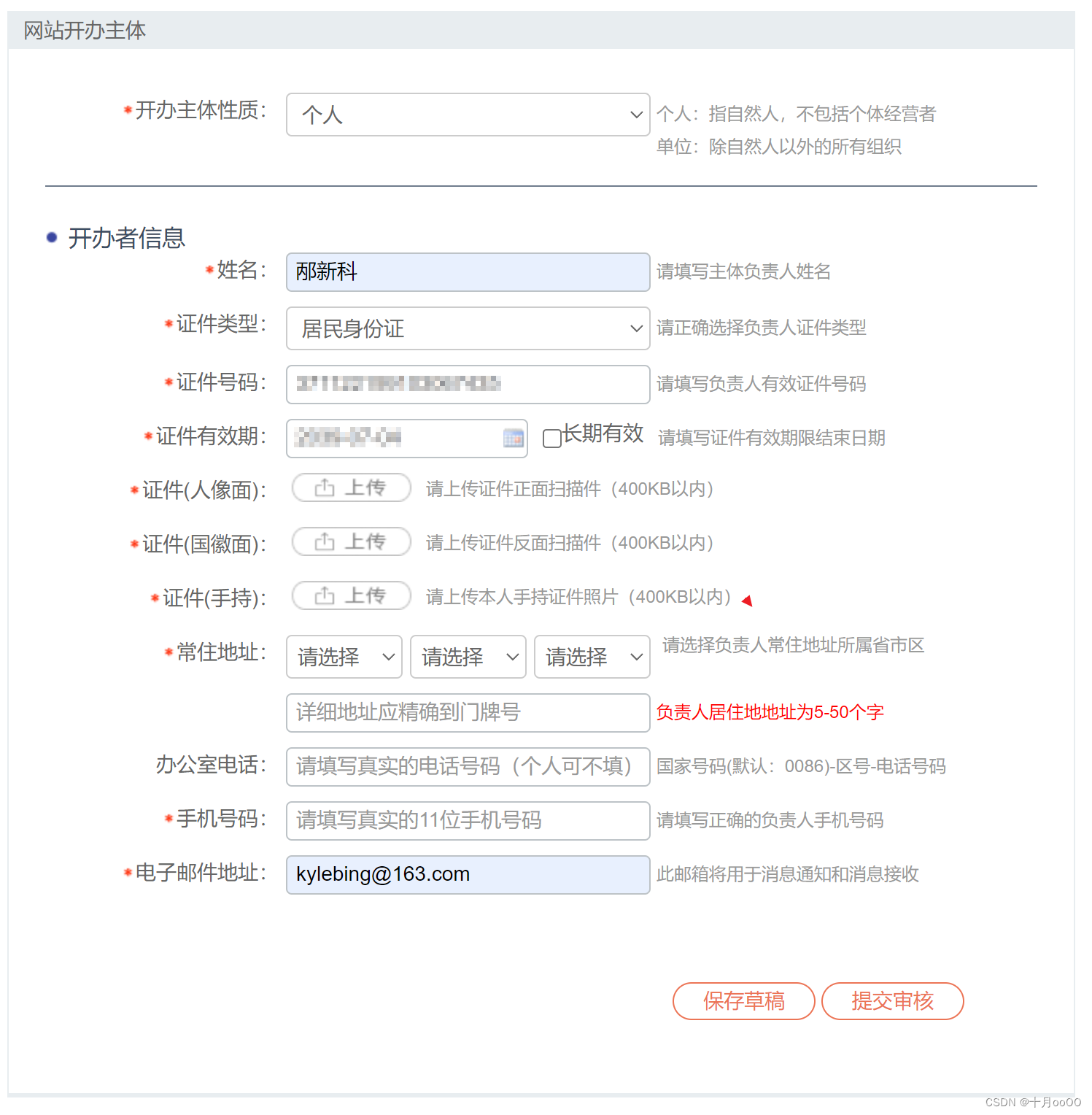Image resolution: width=1092 pixels, height=1115 pixels.
Task: Upload the 证件(手持) photo
Action: [352, 596]
